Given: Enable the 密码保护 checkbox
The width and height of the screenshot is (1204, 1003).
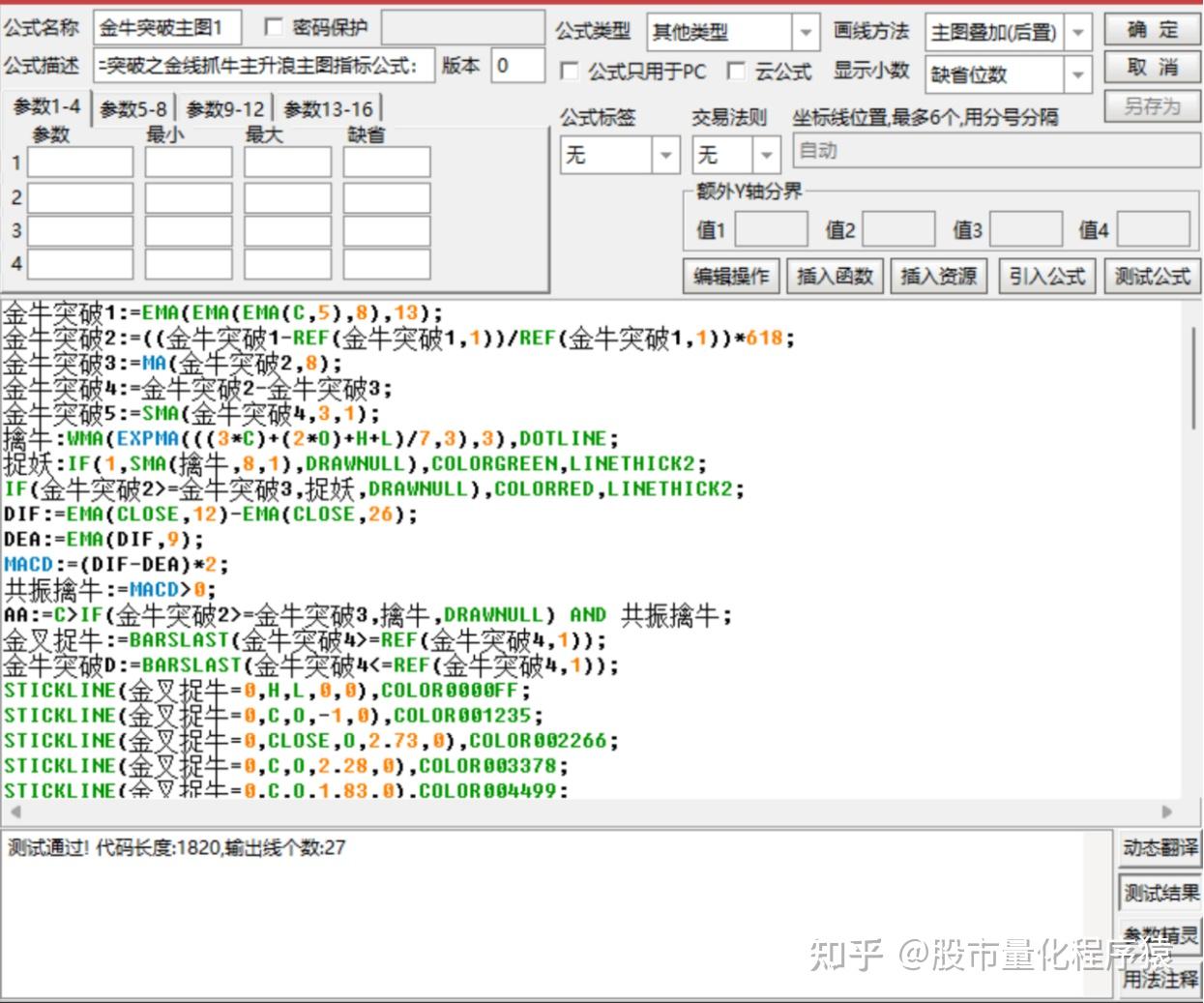Looking at the screenshot, I should [274, 28].
